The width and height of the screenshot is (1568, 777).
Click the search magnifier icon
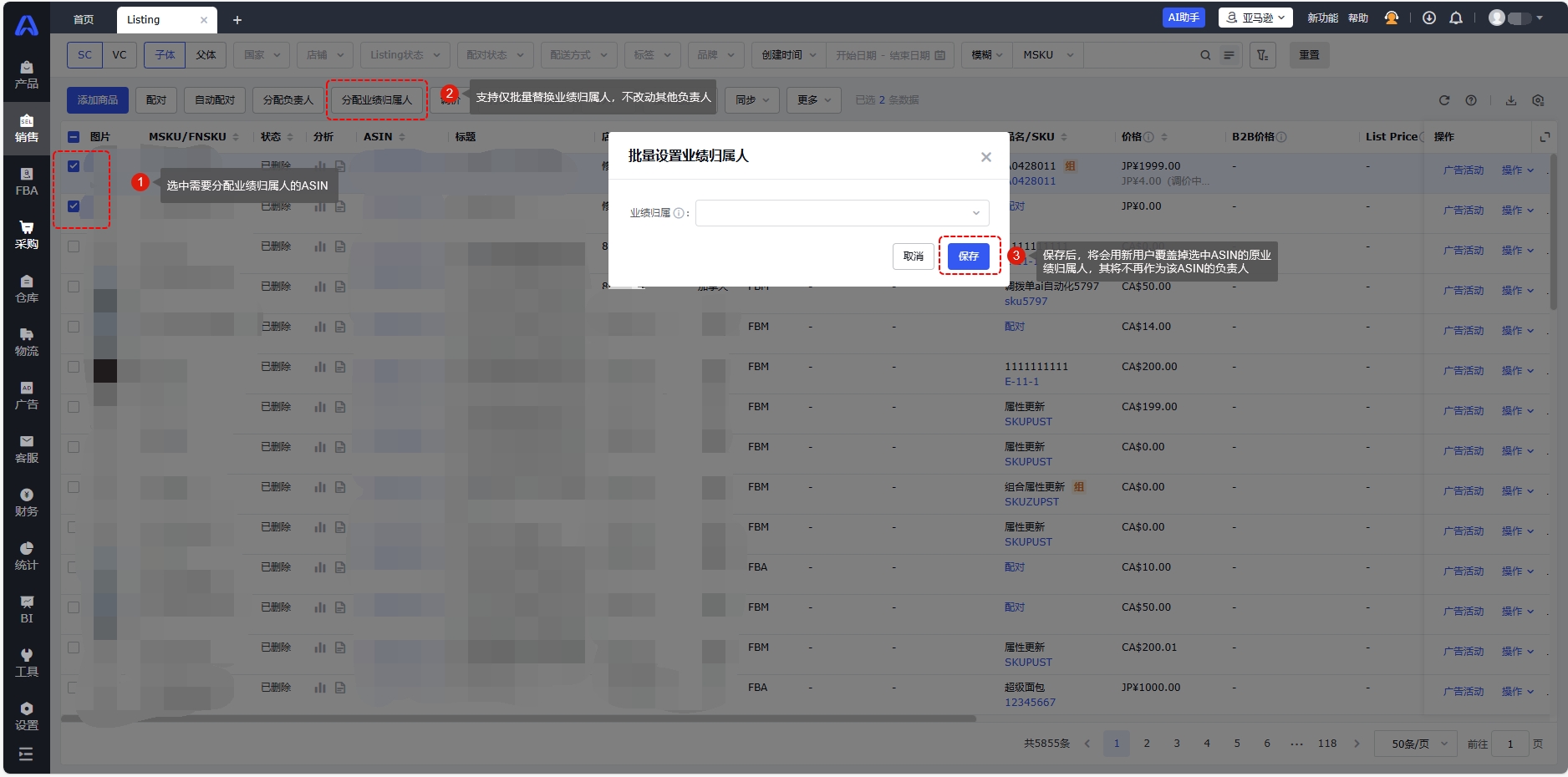pyautogui.click(x=1205, y=55)
